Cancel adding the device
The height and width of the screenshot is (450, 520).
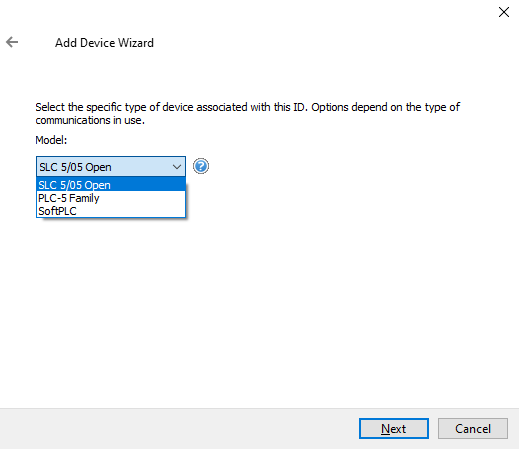pyautogui.click(x=473, y=428)
